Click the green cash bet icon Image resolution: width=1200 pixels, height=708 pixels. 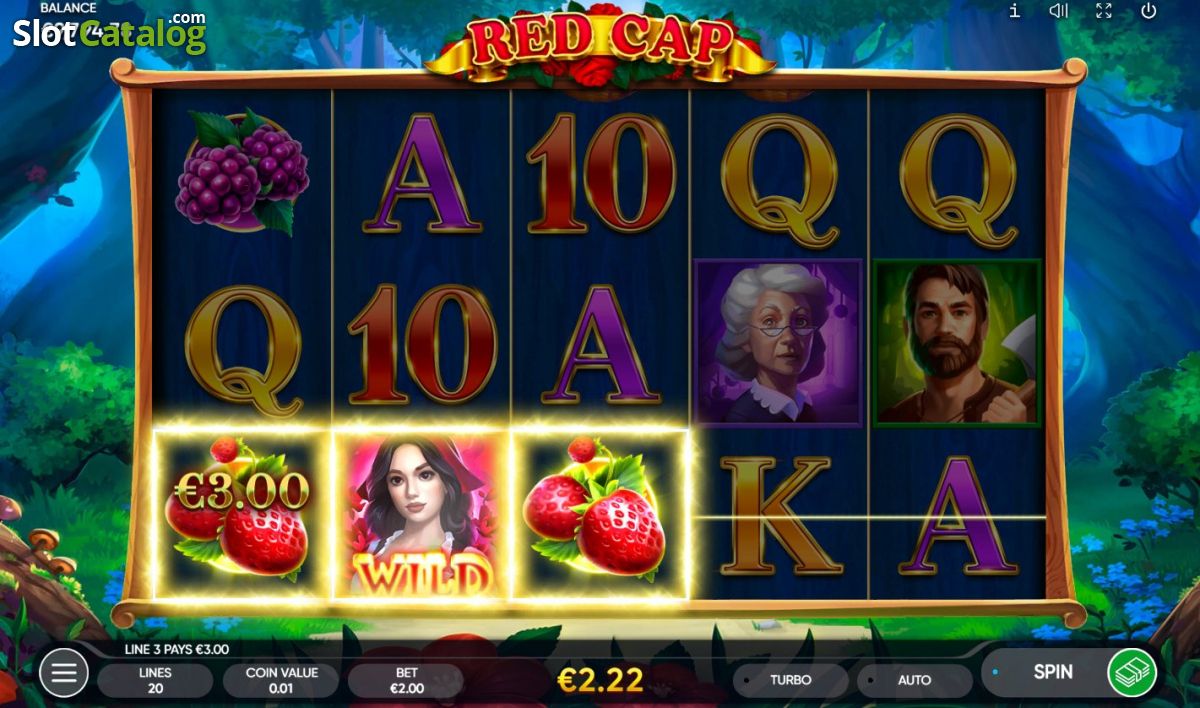click(x=1132, y=673)
